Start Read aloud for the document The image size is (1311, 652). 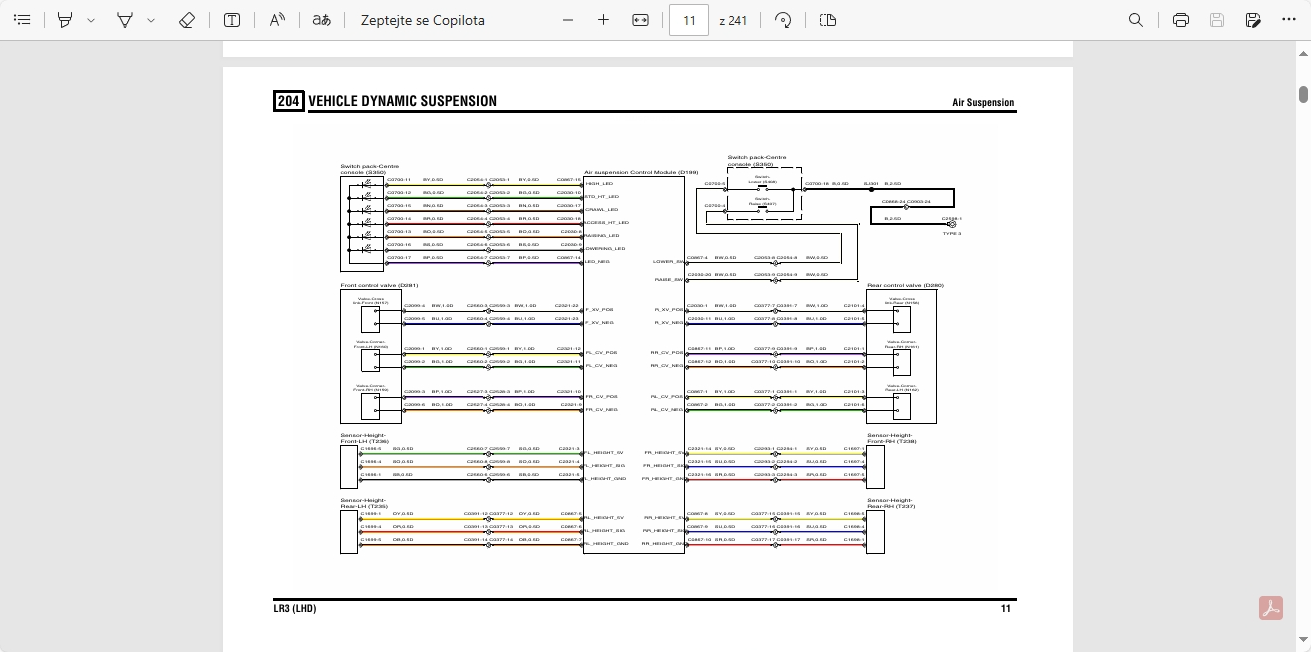pyautogui.click(x=278, y=20)
